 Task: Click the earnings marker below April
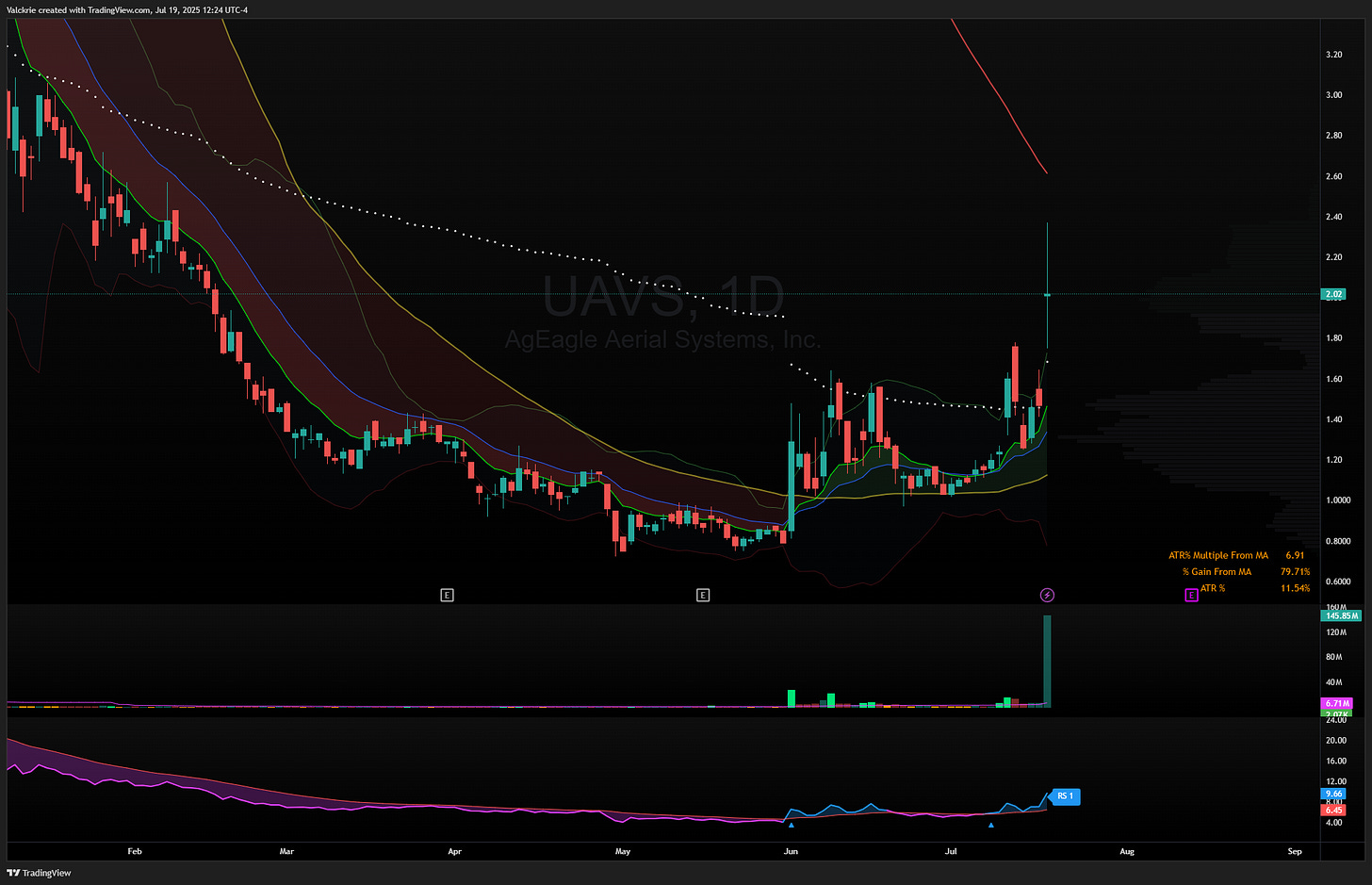[448, 595]
